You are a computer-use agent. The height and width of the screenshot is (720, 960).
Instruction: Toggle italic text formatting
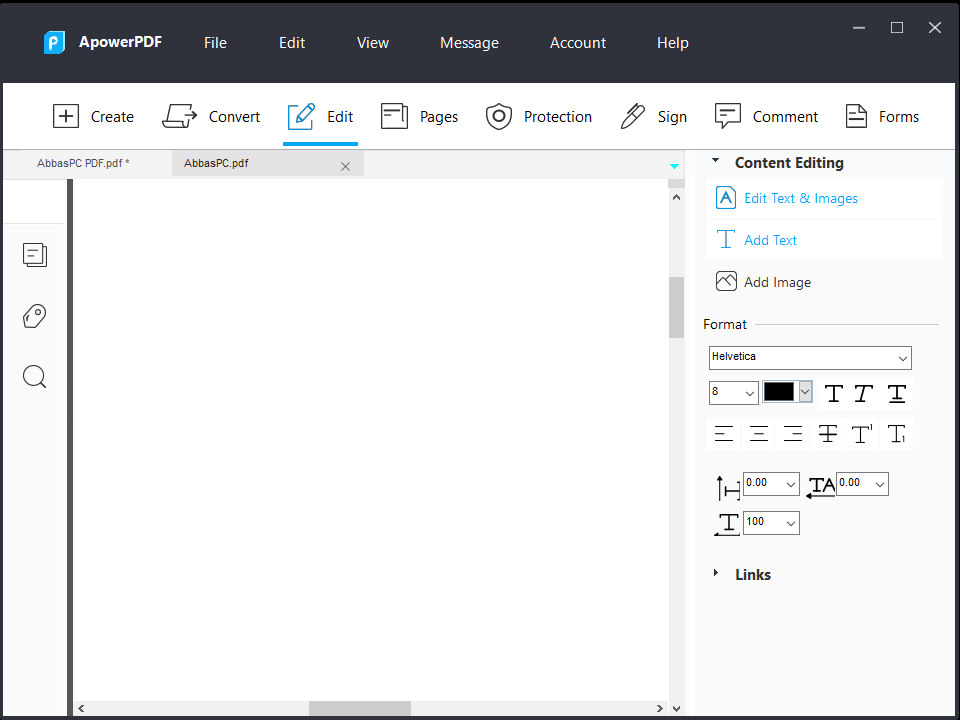pos(863,394)
